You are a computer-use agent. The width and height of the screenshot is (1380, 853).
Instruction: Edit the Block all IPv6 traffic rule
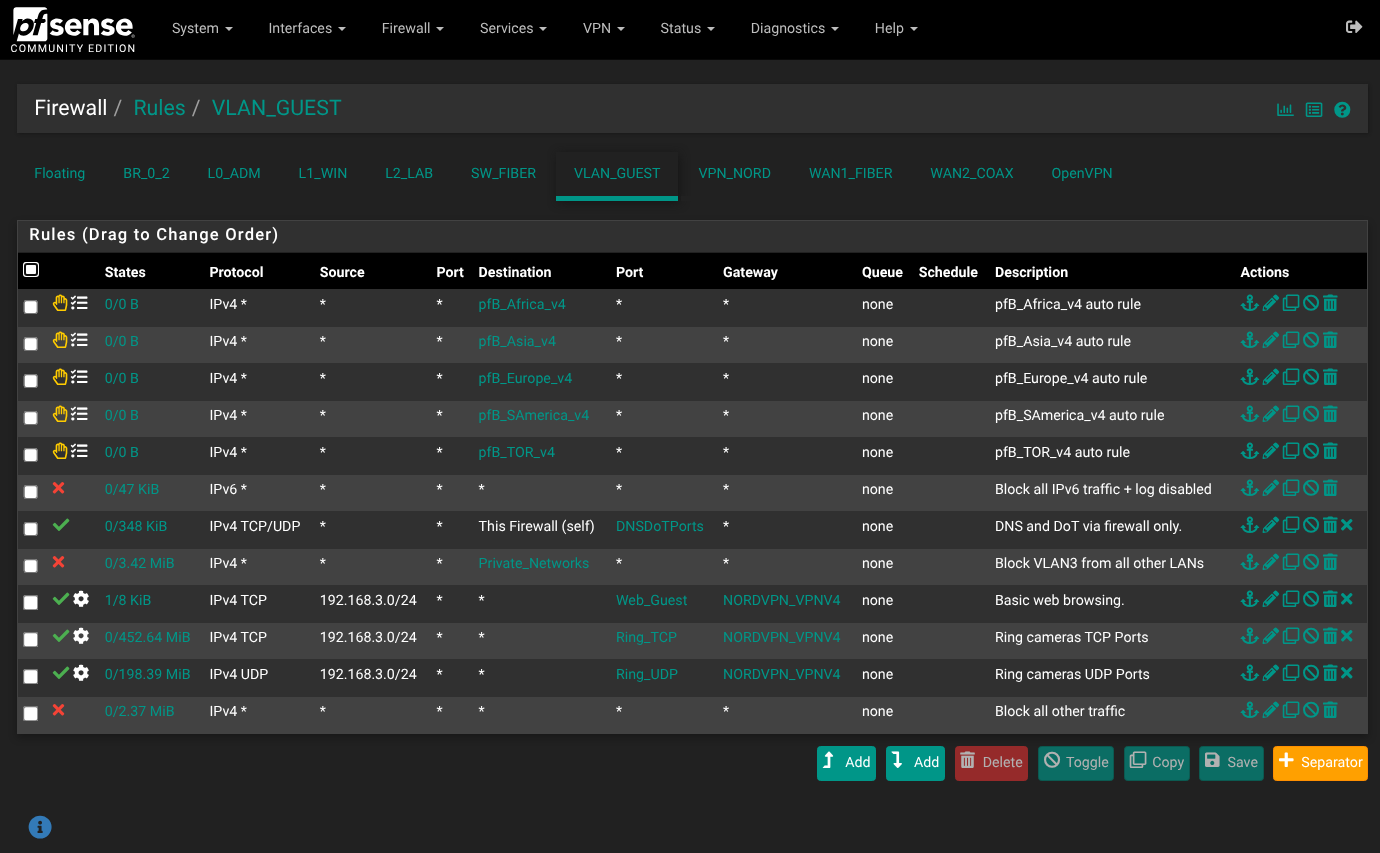pyautogui.click(x=1270, y=488)
